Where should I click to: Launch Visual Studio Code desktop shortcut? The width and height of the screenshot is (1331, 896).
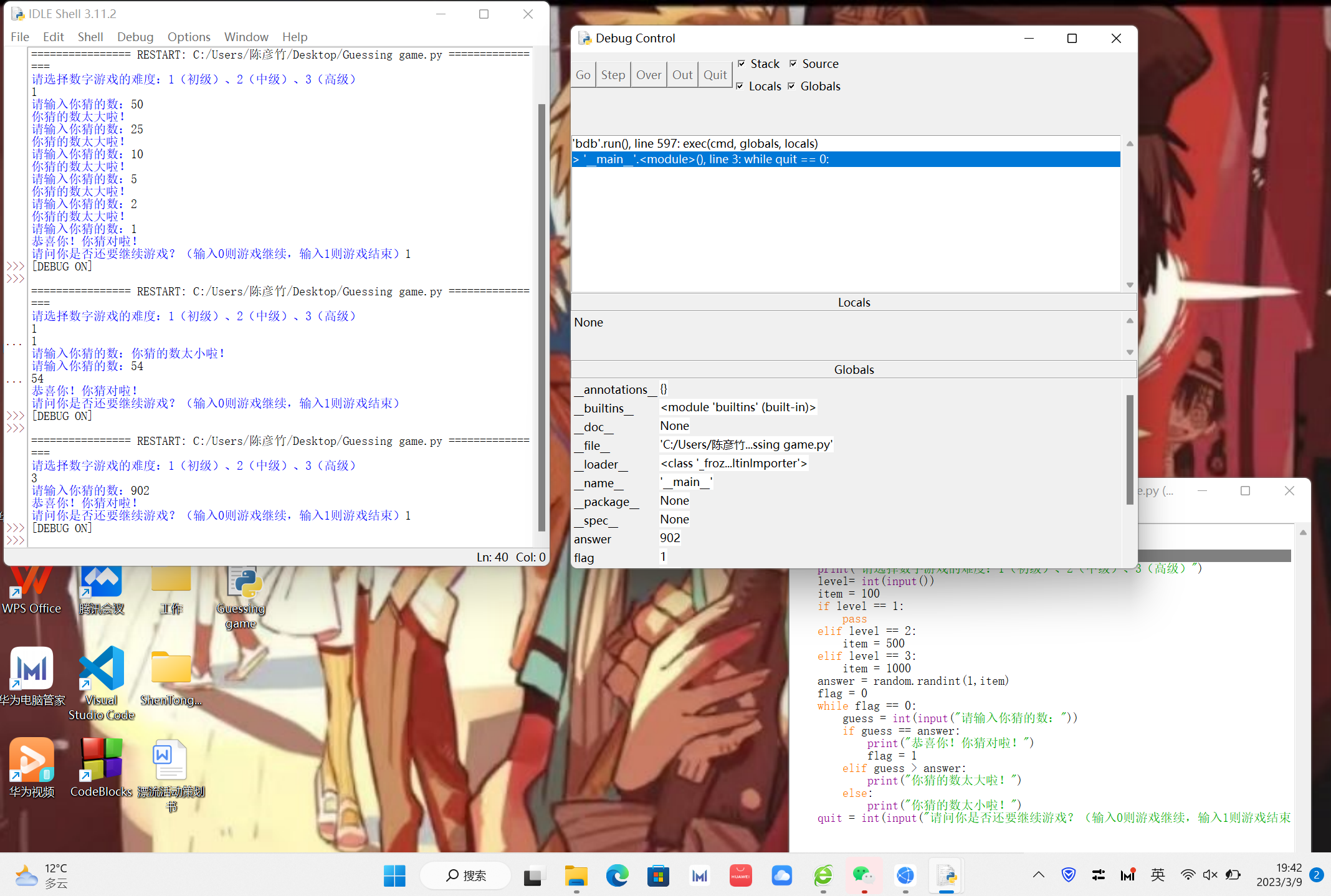[x=102, y=669]
